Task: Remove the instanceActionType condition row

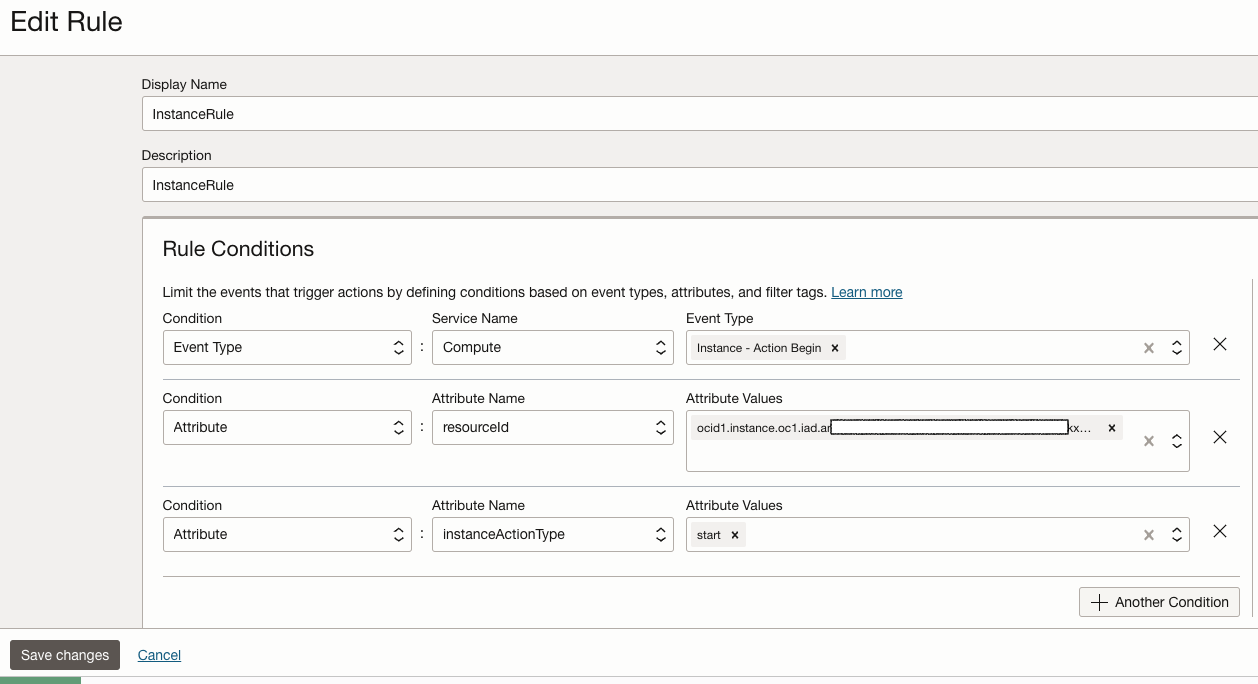Action: (x=1219, y=531)
